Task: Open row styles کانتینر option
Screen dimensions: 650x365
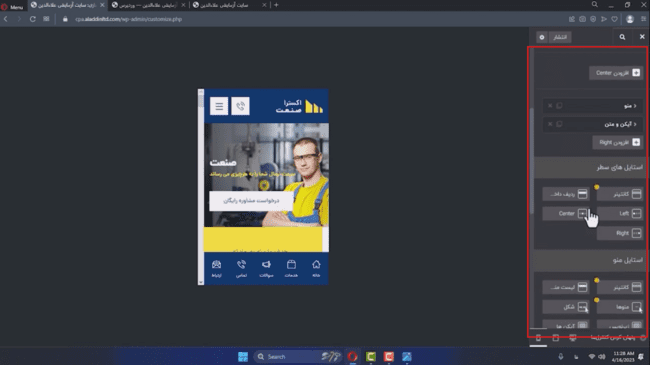Action: click(620, 194)
